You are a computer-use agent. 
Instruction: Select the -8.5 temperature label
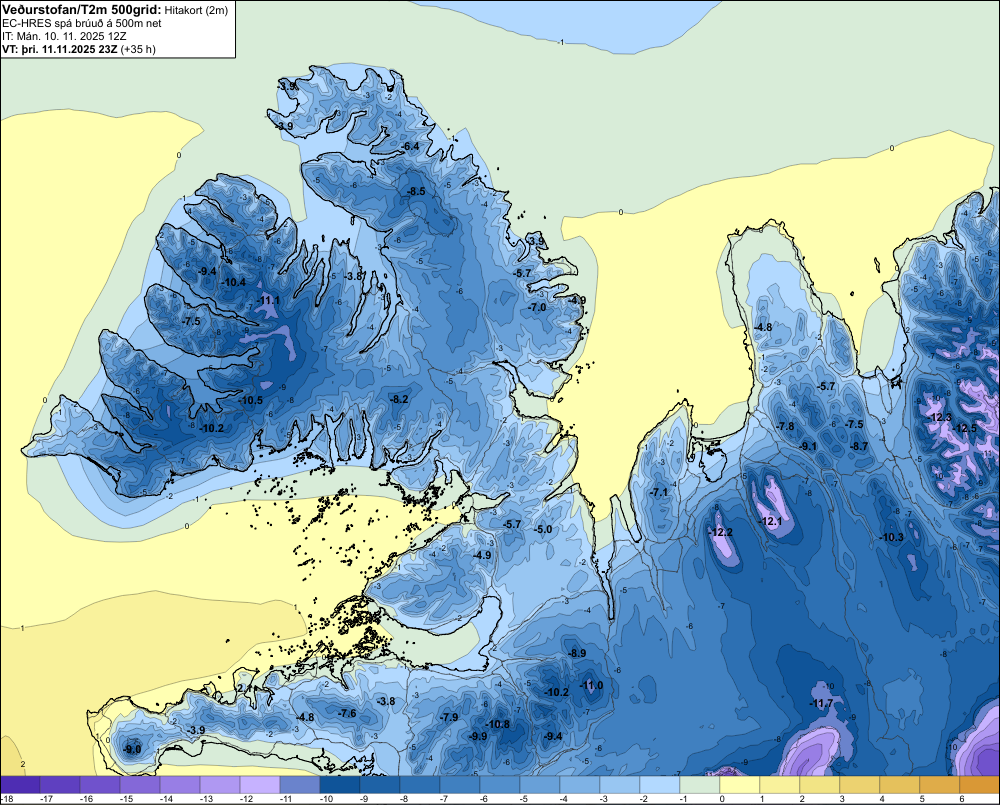[x=416, y=191]
